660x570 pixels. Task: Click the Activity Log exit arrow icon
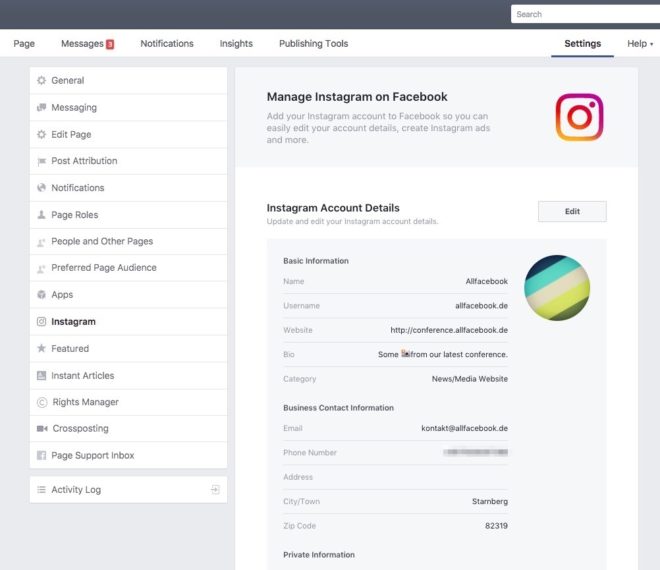coord(215,489)
